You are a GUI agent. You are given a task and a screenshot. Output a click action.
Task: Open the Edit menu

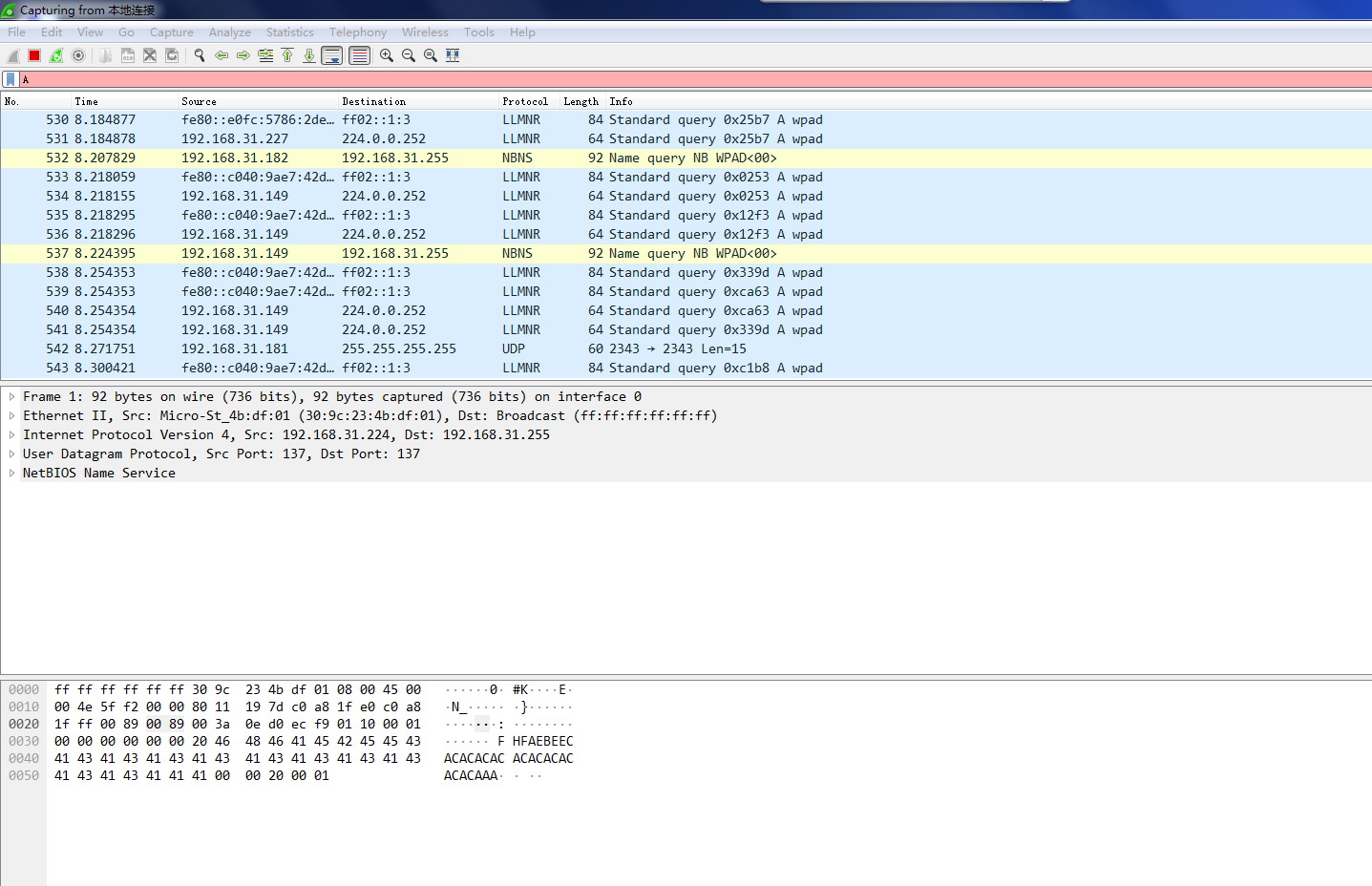[52, 32]
